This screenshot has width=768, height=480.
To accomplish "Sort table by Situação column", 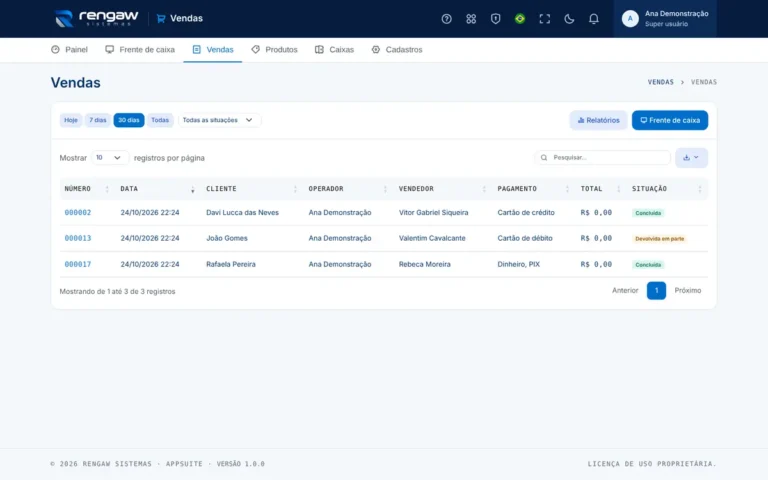I will pyautogui.click(x=668, y=189).
